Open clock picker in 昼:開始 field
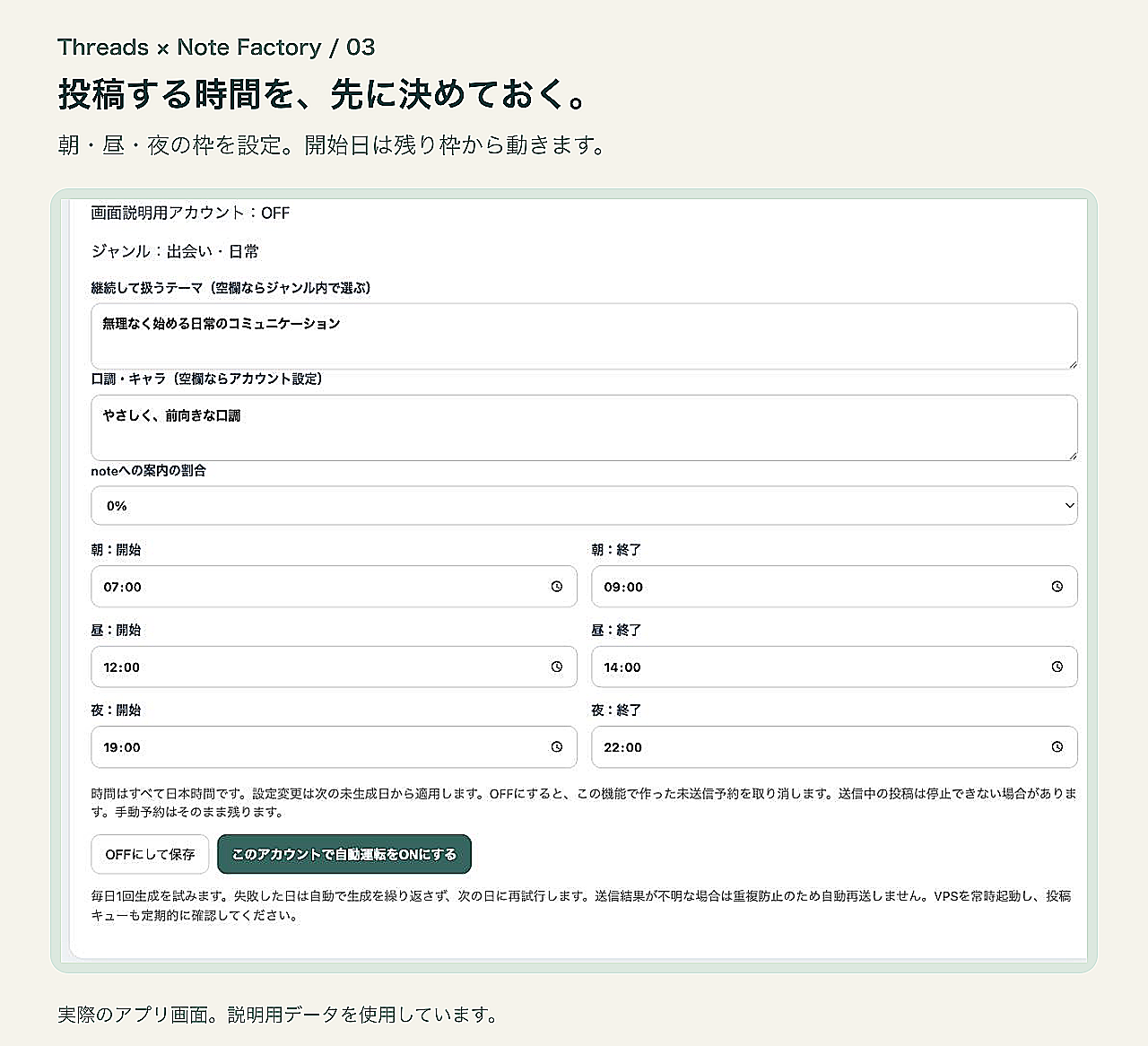Screen dimensions: 1148x1046 (557, 667)
